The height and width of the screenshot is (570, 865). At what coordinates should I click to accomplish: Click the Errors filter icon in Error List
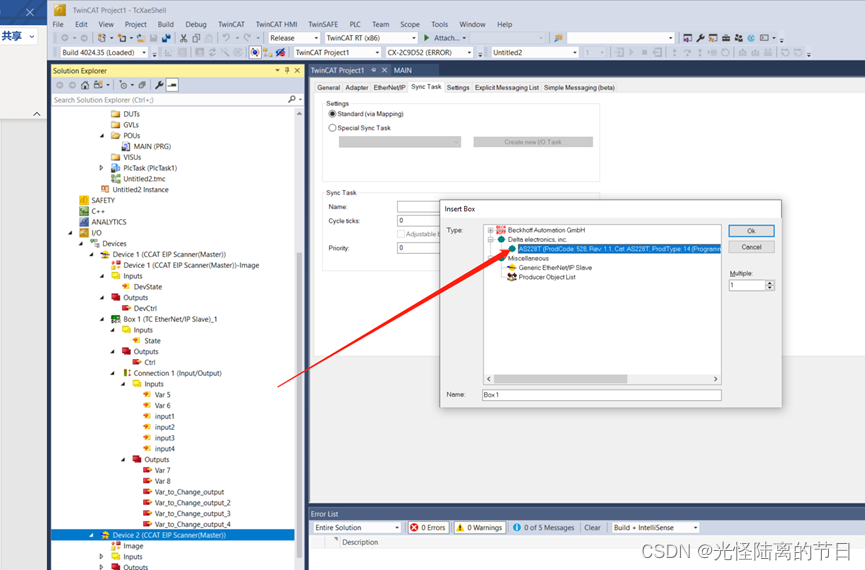[414, 528]
